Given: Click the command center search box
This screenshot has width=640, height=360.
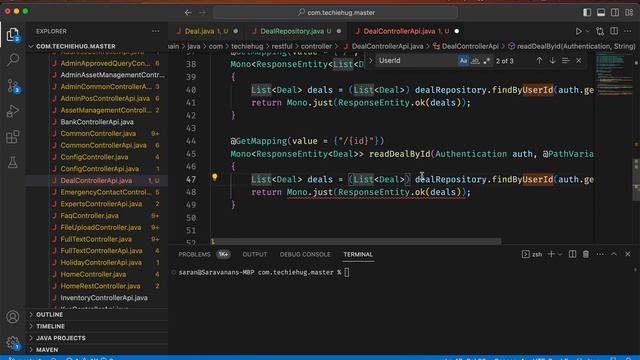Looking at the screenshot, I should 335,13.
